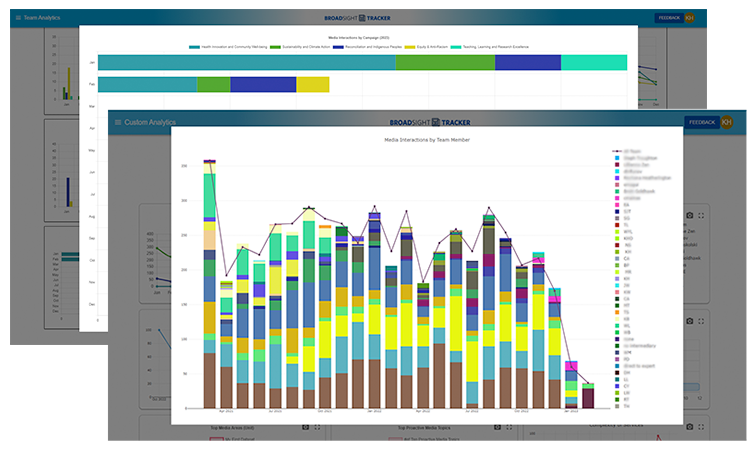The height and width of the screenshot is (449, 755).
Task: Toggle JW series in team member legend
Action: [622, 286]
